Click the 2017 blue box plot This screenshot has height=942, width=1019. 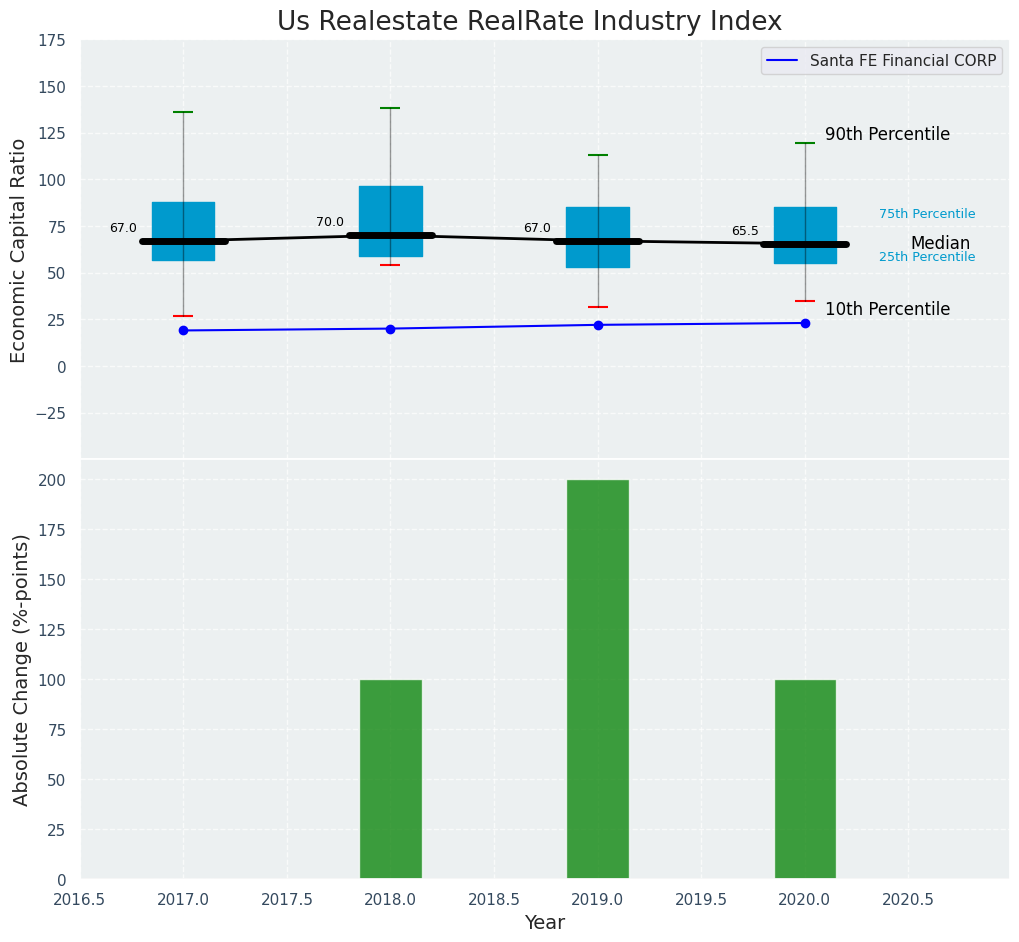[183, 220]
